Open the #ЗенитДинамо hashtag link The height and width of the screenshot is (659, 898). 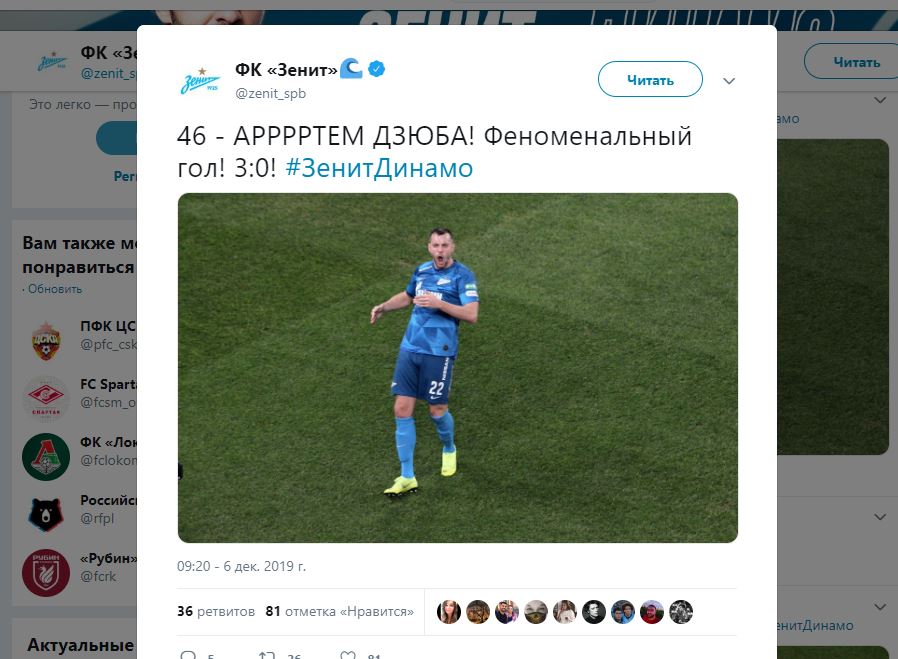[x=379, y=168]
